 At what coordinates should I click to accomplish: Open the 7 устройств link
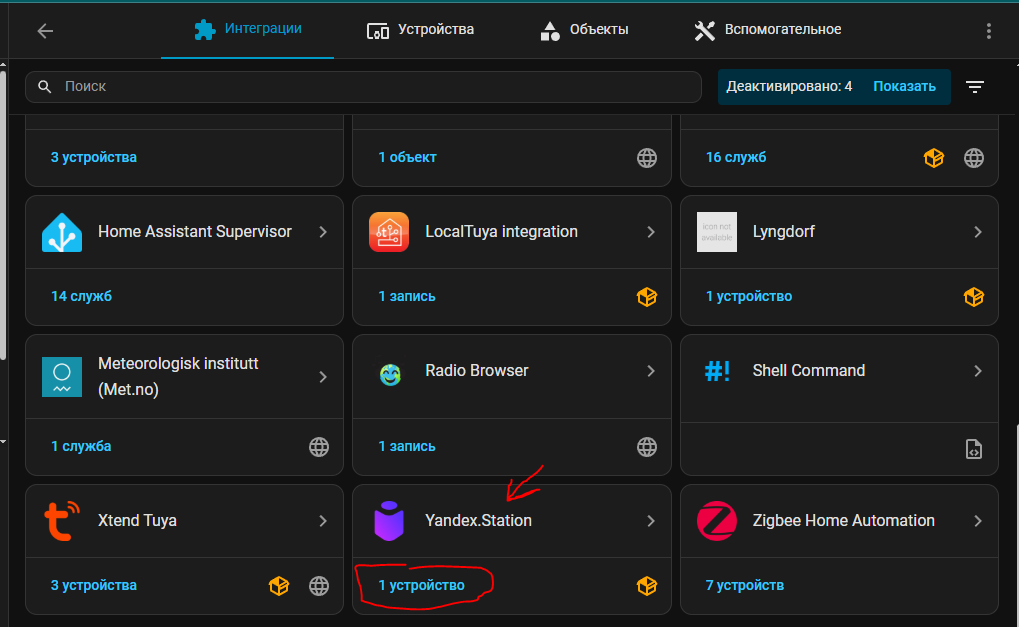click(x=745, y=585)
